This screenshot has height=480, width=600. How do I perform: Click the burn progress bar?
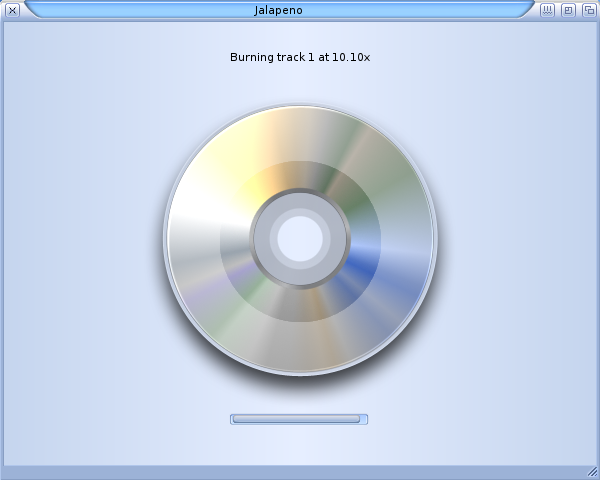[299, 419]
